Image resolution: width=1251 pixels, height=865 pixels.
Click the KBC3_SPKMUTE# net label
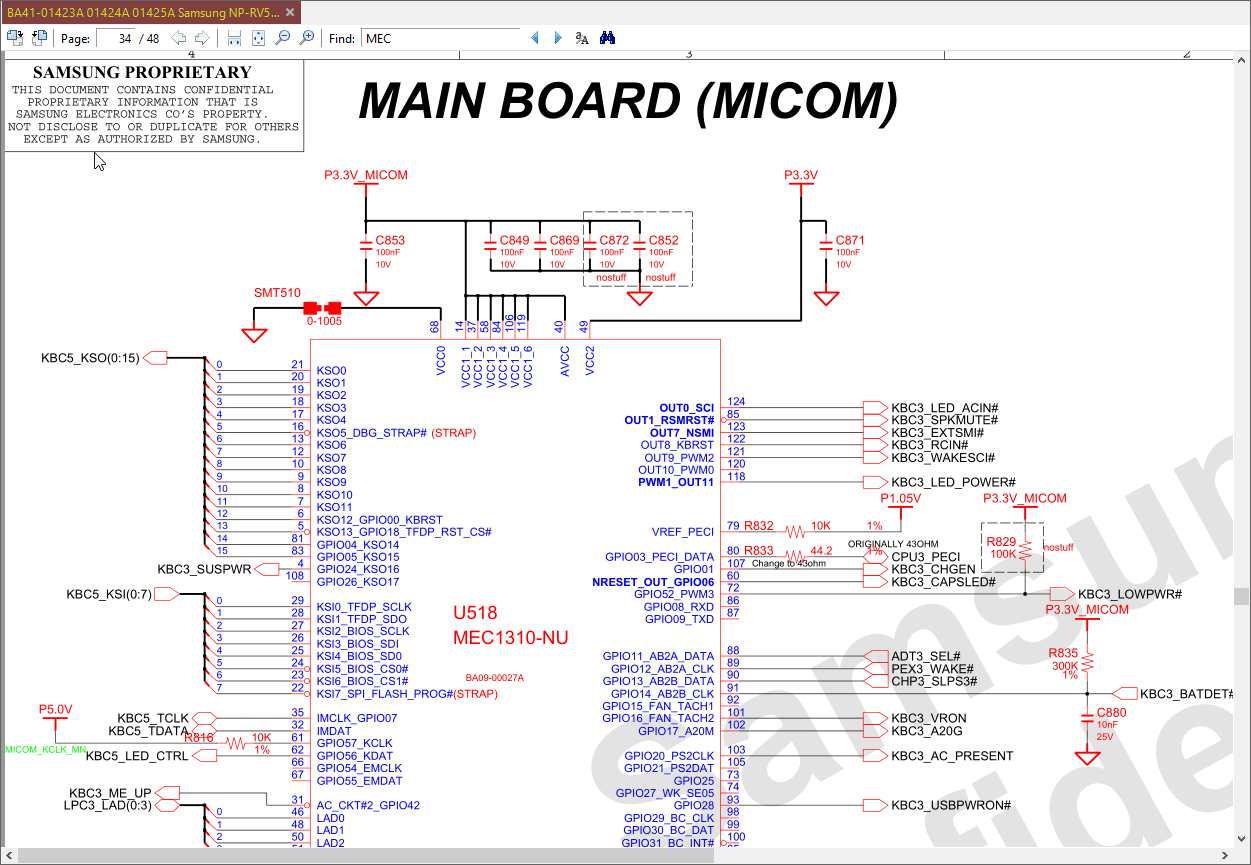tap(944, 420)
